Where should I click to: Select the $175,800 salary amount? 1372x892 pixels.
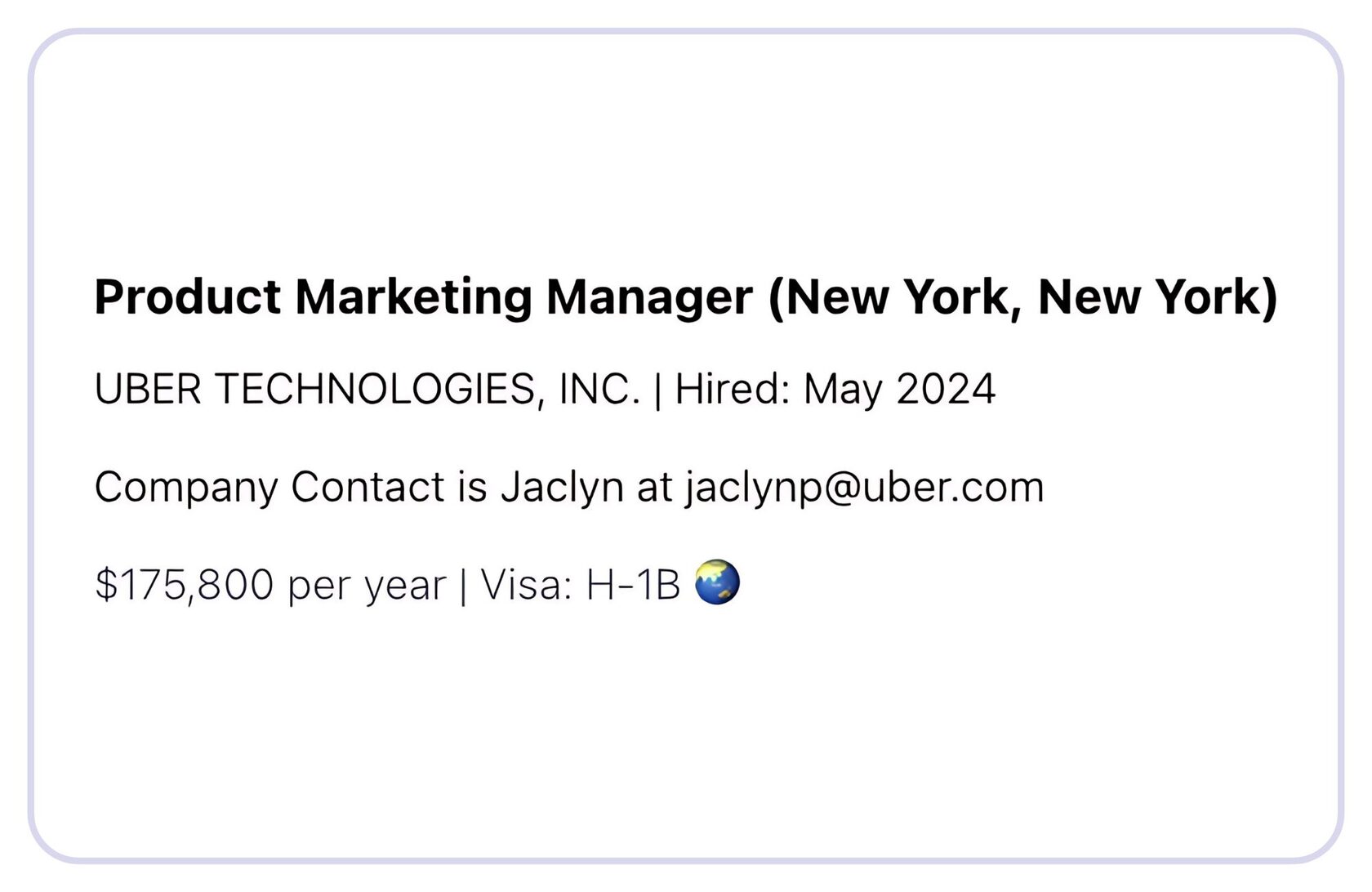click(x=185, y=585)
